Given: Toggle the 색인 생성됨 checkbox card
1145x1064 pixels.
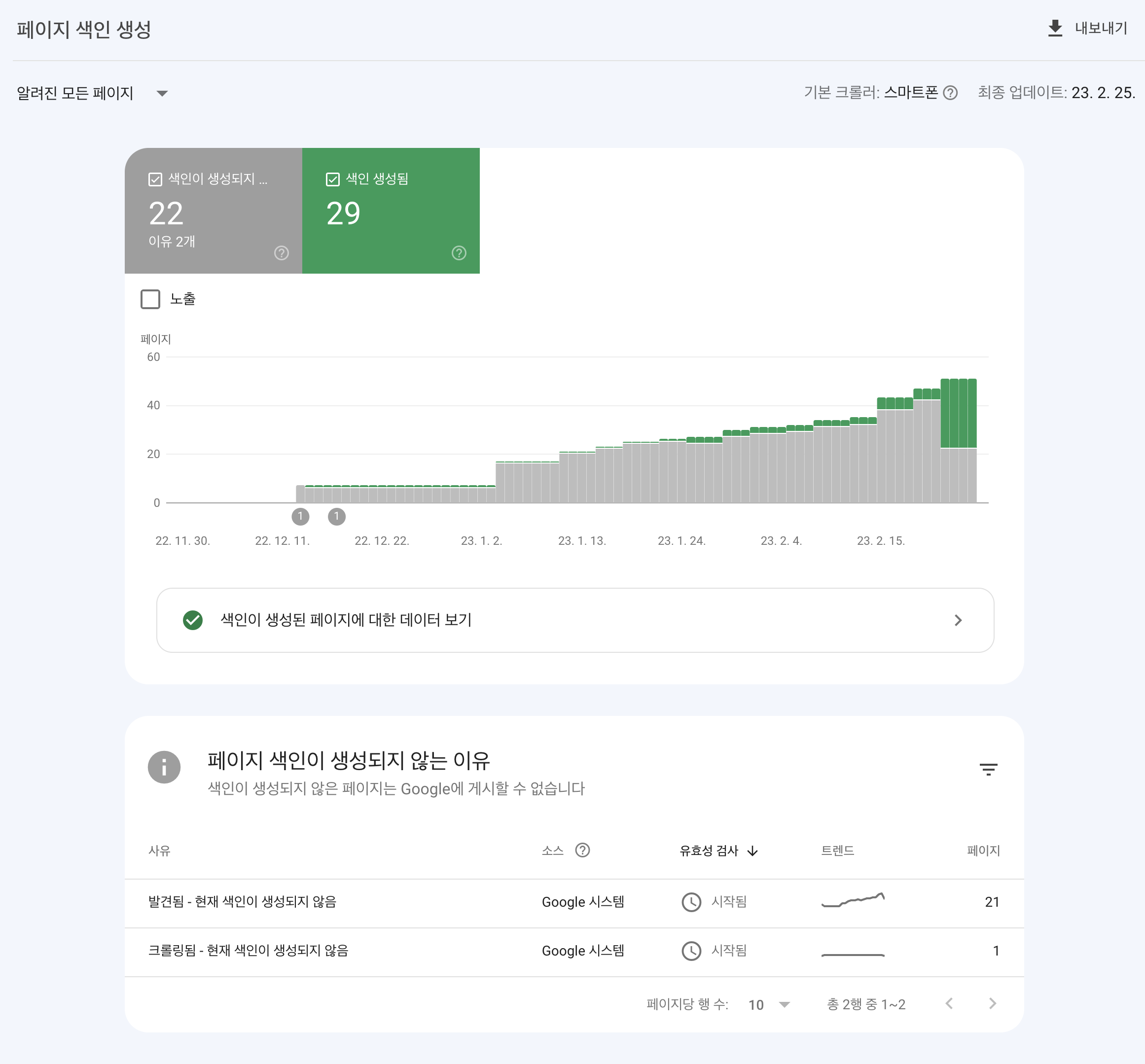Looking at the screenshot, I should coord(332,179).
